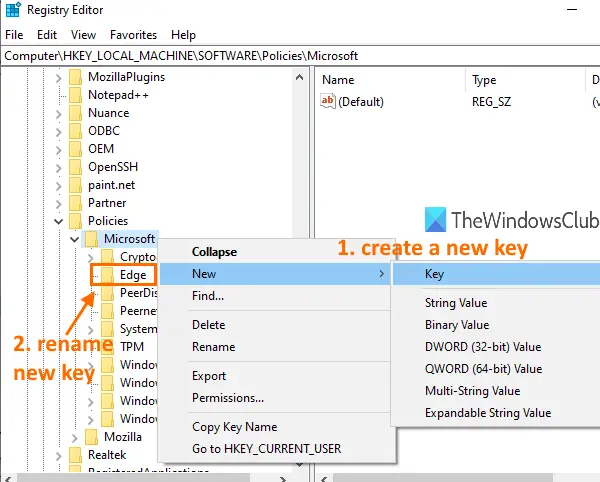The width and height of the screenshot is (600, 482).
Task: Expand the Nuance key
Action: coord(59,114)
